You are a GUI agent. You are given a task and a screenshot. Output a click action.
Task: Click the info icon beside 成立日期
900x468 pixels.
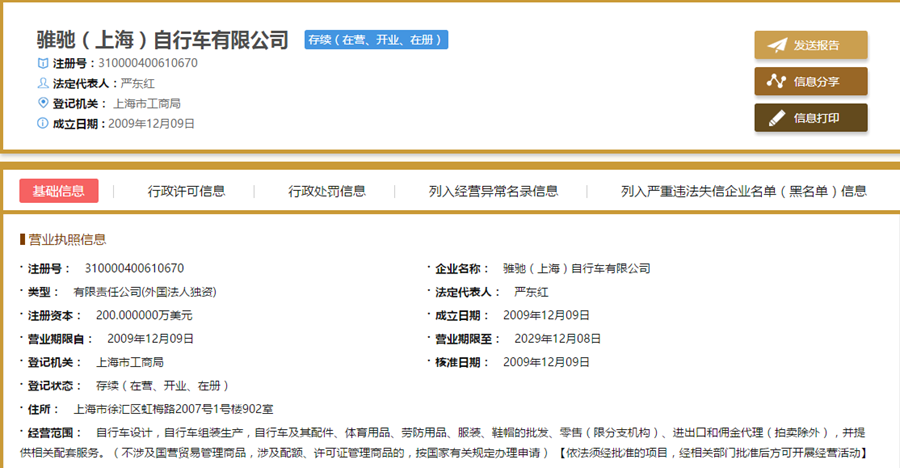(x=42, y=123)
